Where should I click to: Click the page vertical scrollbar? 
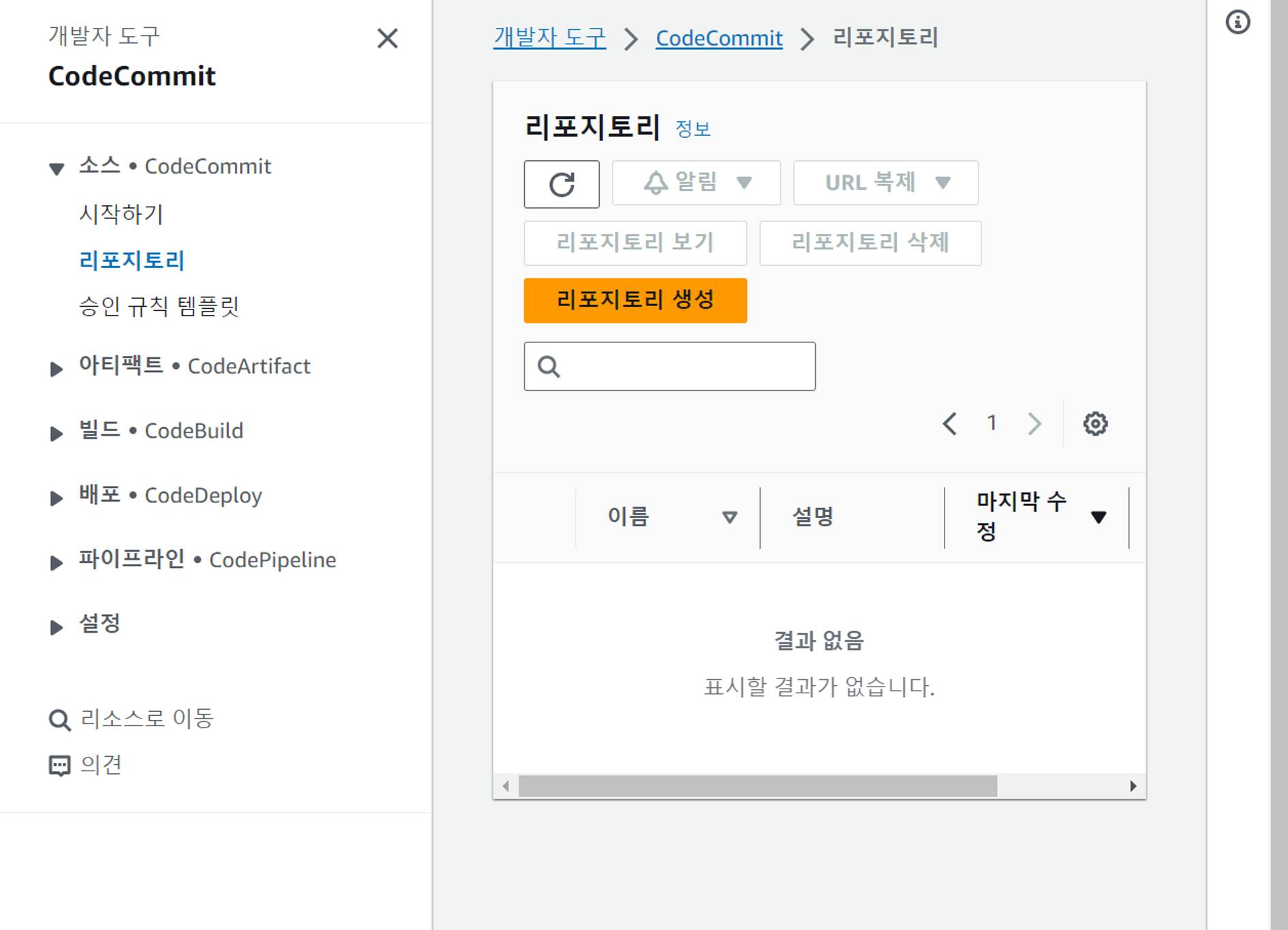(1278, 464)
